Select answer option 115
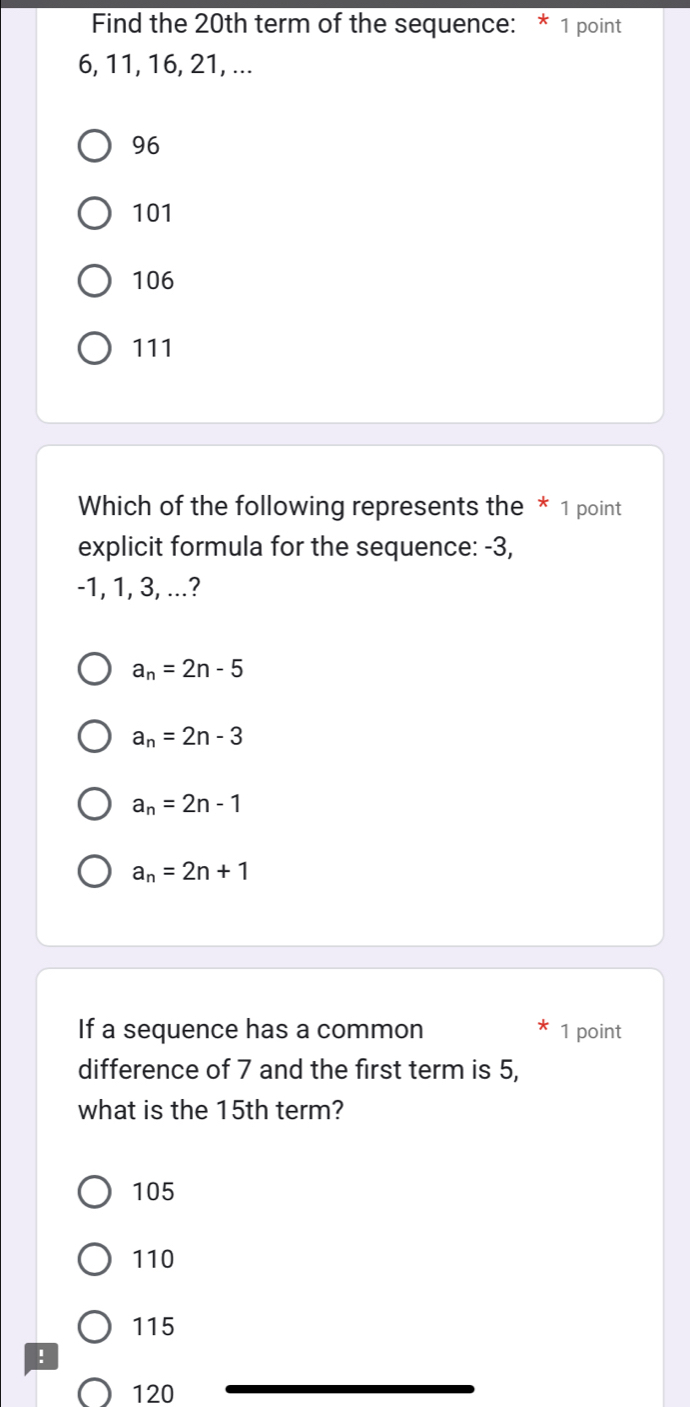 pyautogui.click(x=94, y=1327)
